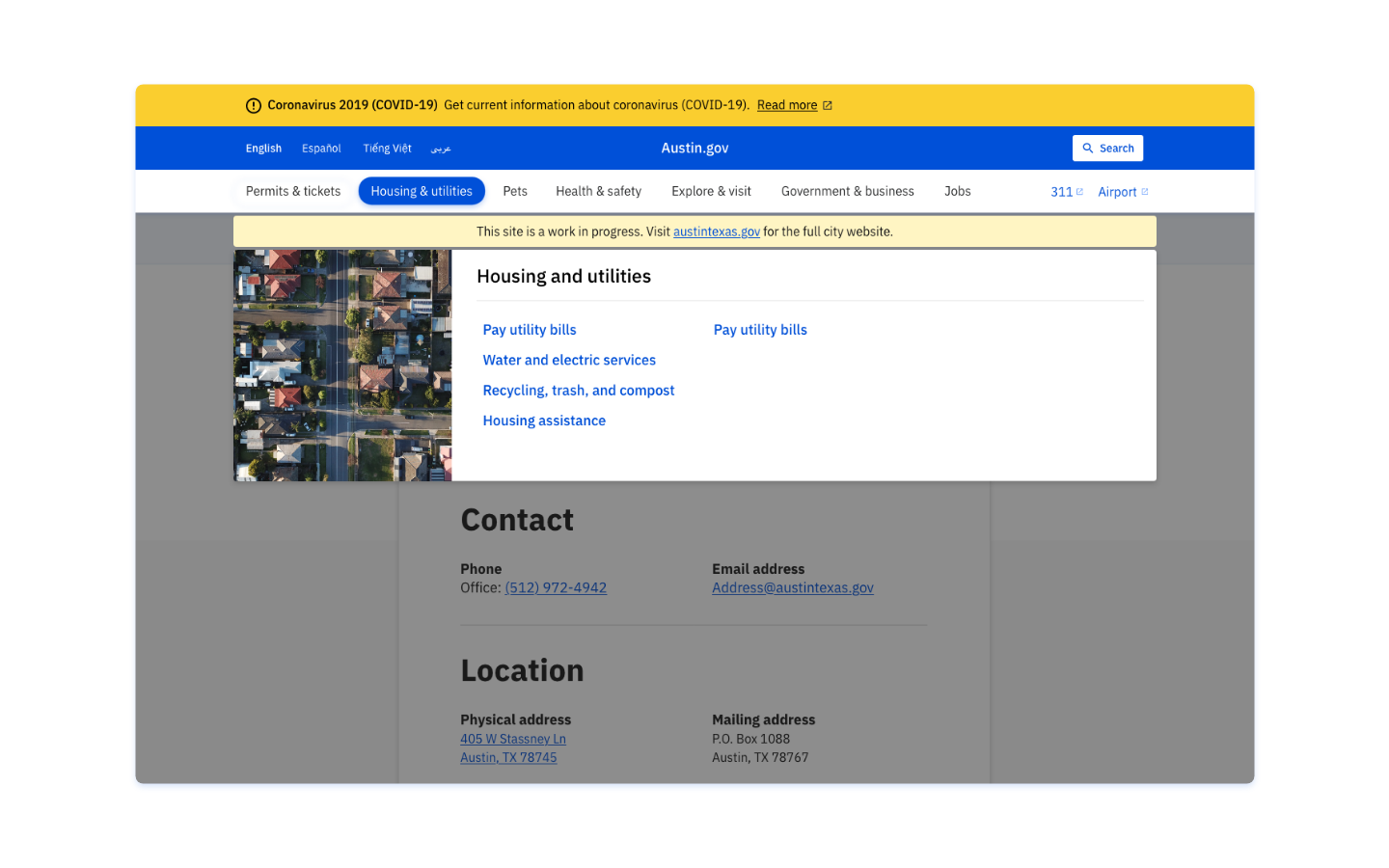The image size is (1389, 868).
Task: Click the COVID-19 alert warning icon
Action: click(x=254, y=106)
